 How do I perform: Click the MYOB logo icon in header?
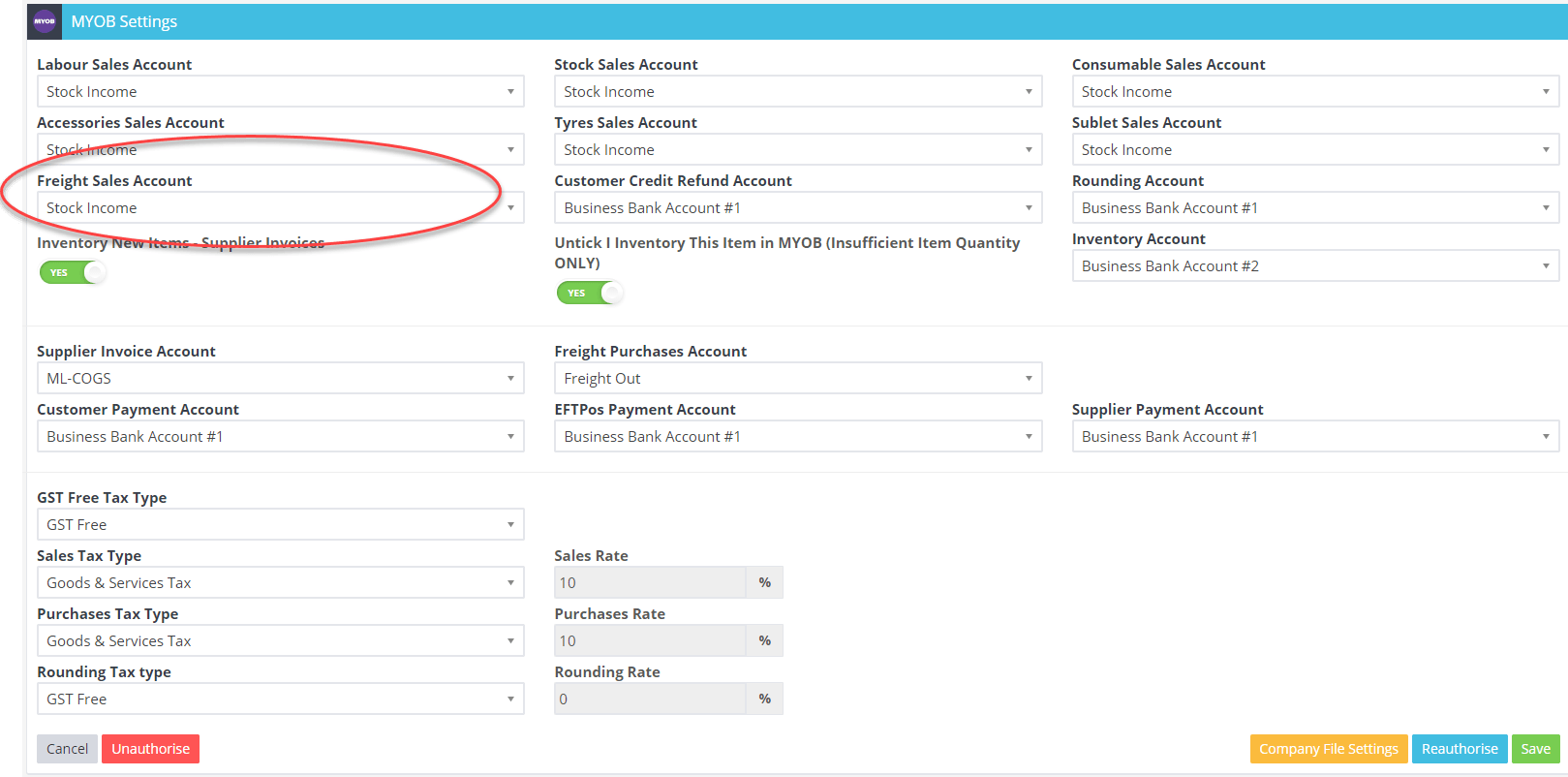(45, 21)
